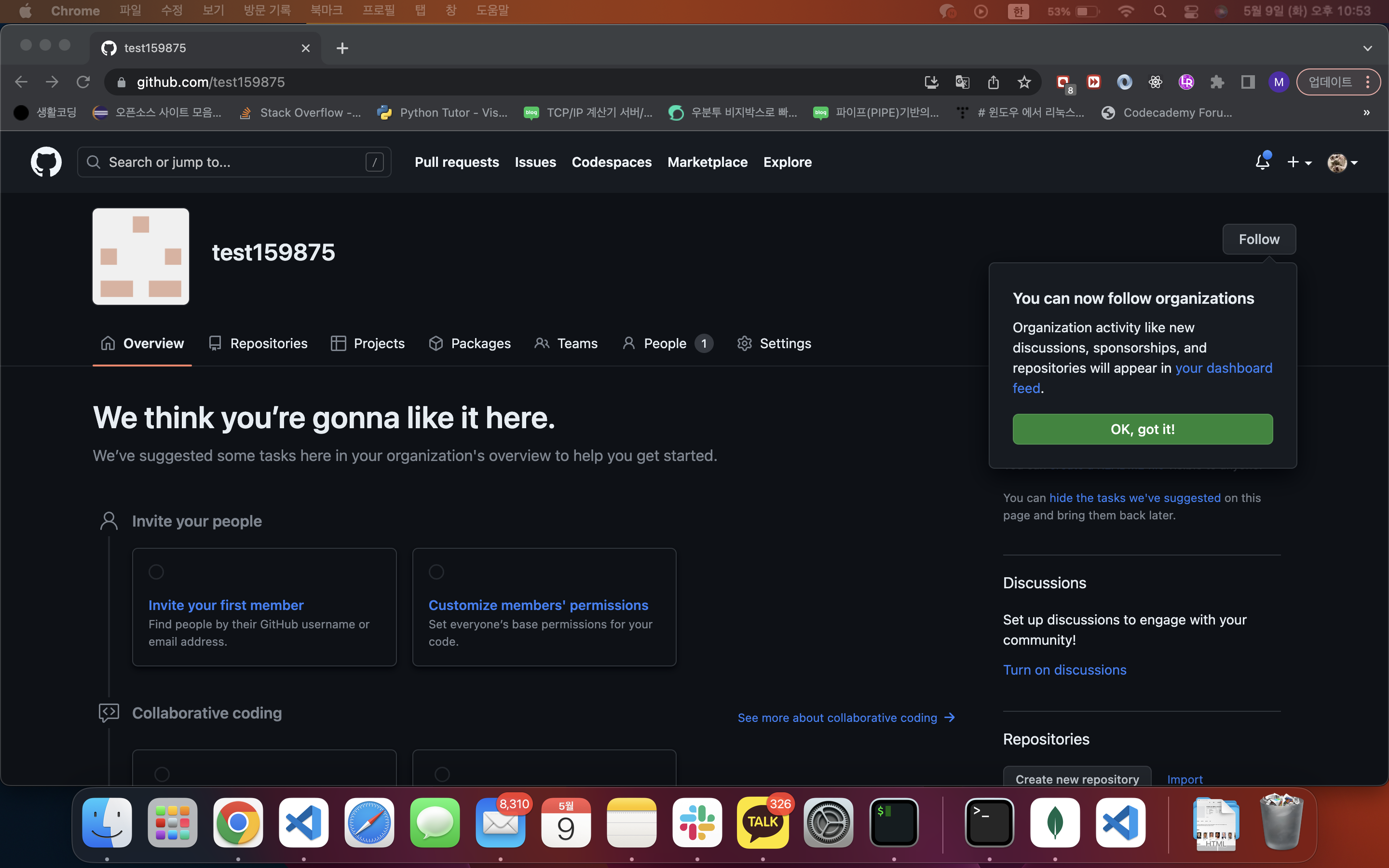Bookmark page using the star icon
1389x868 pixels.
click(x=1024, y=82)
